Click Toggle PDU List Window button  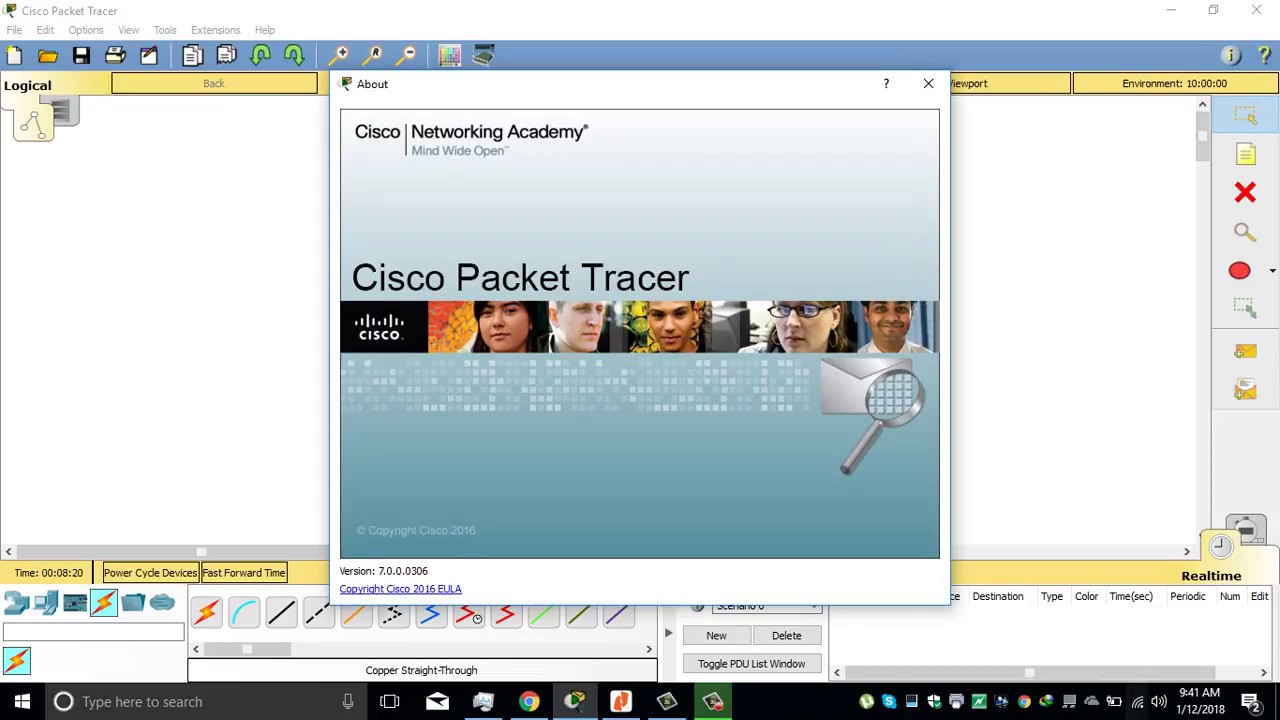click(x=751, y=664)
